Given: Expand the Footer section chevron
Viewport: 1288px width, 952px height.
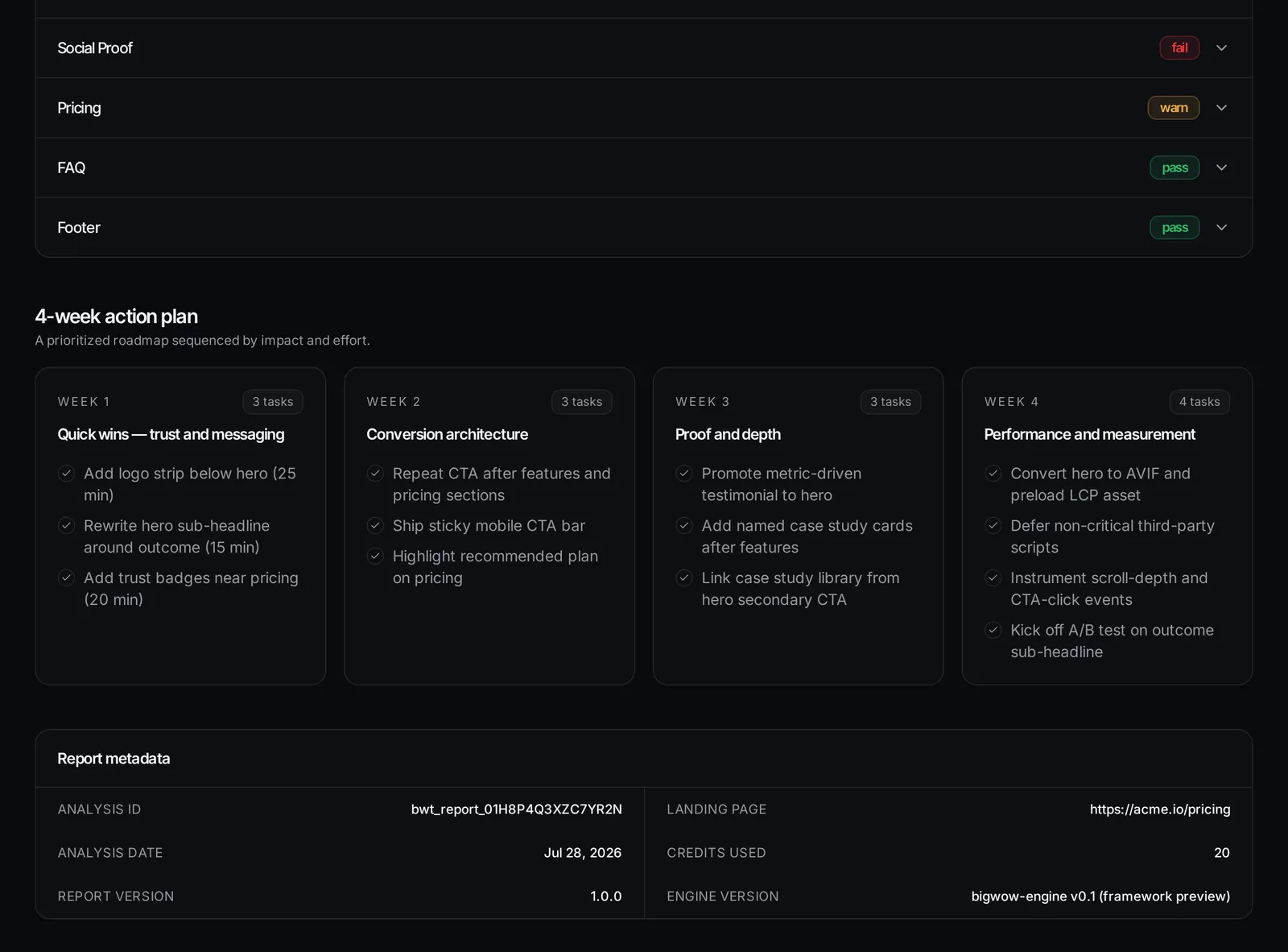Looking at the screenshot, I should click(1221, 228).
